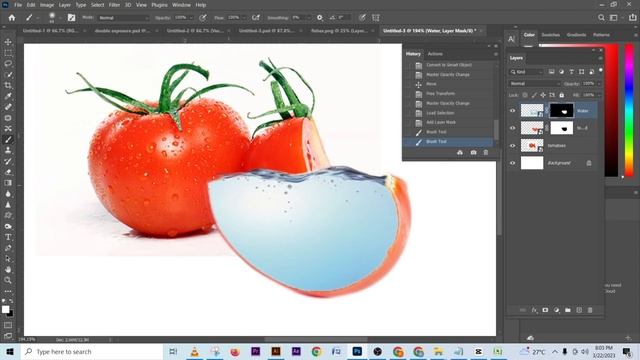
Task: Click the rainbow hue slider strip
Action: point(629,110)
